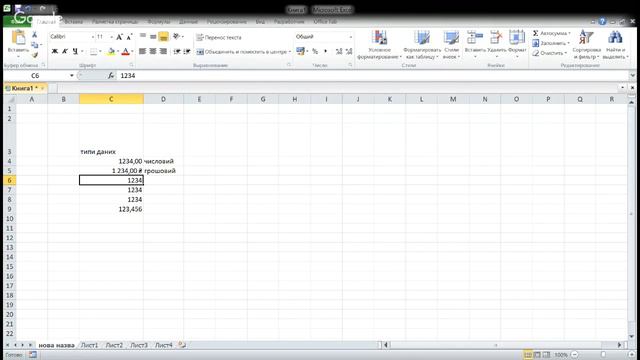
Task: Activate the Format Painter brush
Action: [x=35, y=55]
